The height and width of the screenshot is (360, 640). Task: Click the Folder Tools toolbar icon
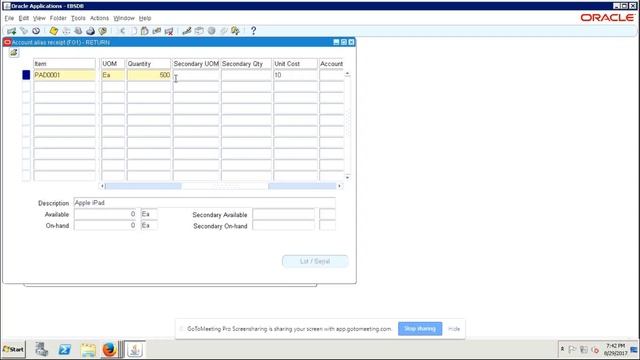(235, 31)
